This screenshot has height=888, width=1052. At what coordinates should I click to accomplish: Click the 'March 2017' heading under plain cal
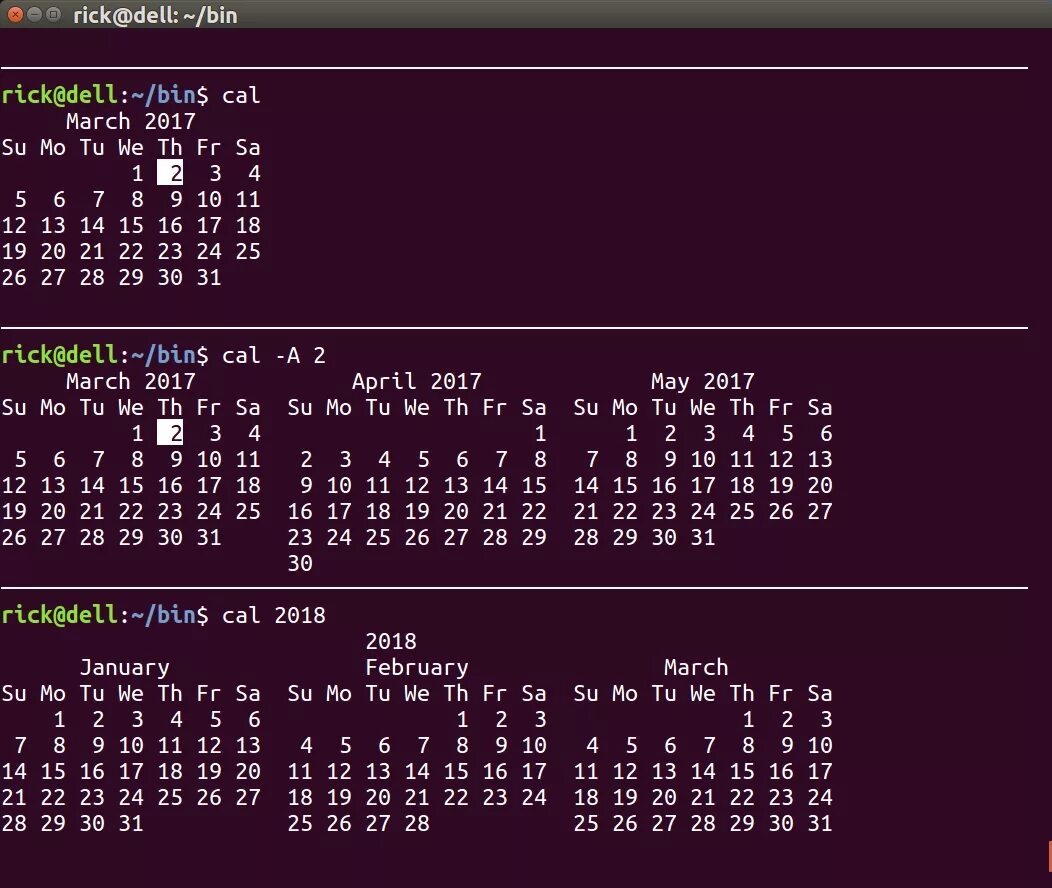pos(131,121)
